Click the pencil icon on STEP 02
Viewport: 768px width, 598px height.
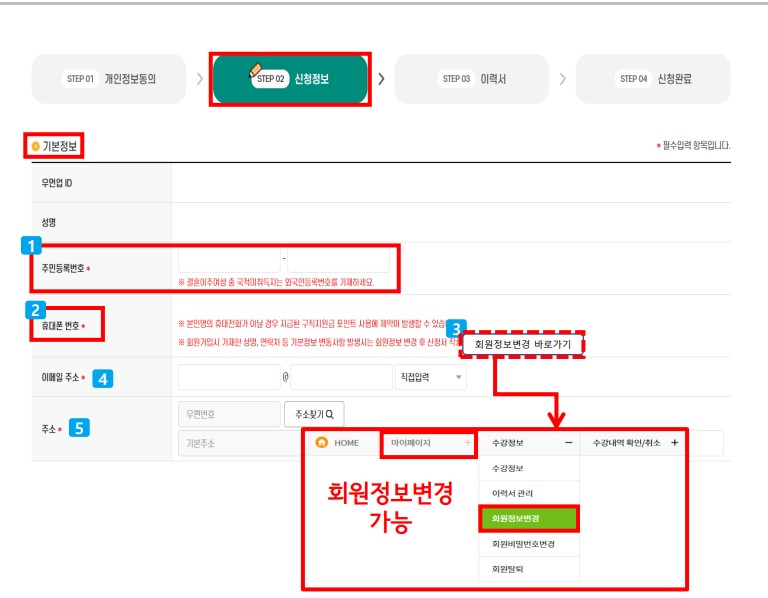pyautogui.click(x=255, y=70)
